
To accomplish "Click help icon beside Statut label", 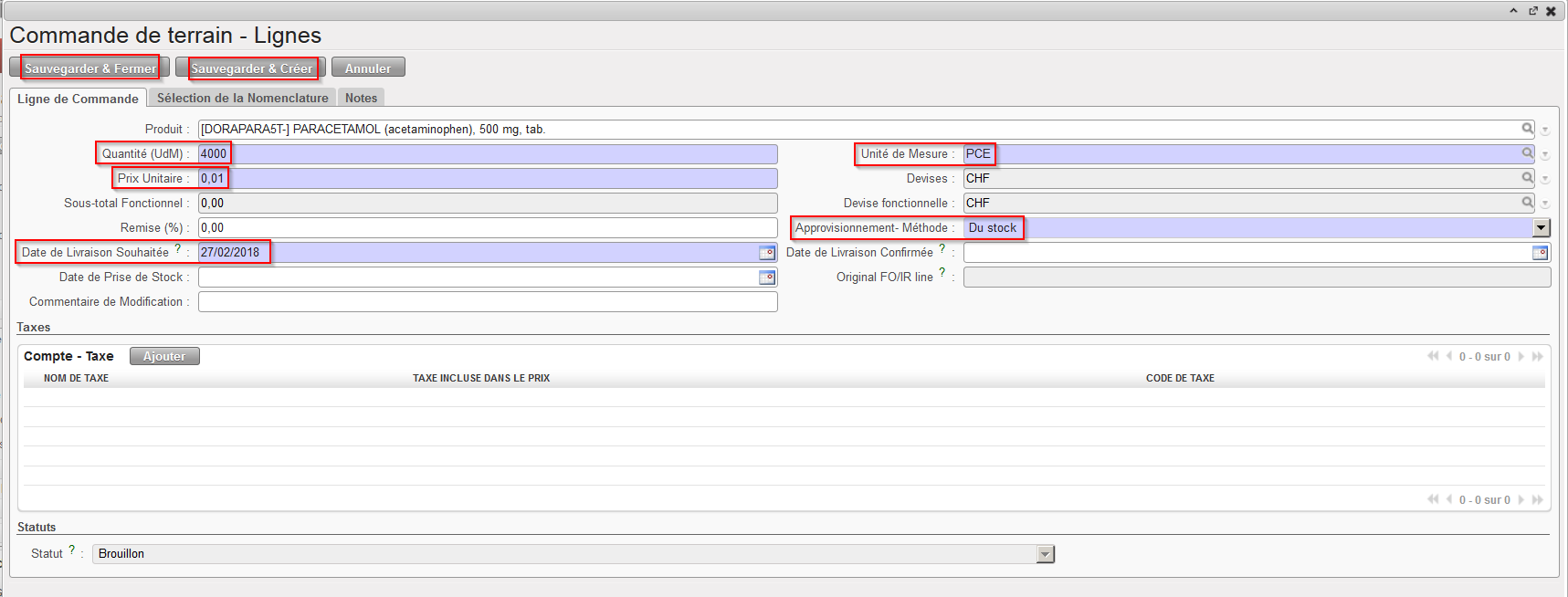I will (71, 550).
